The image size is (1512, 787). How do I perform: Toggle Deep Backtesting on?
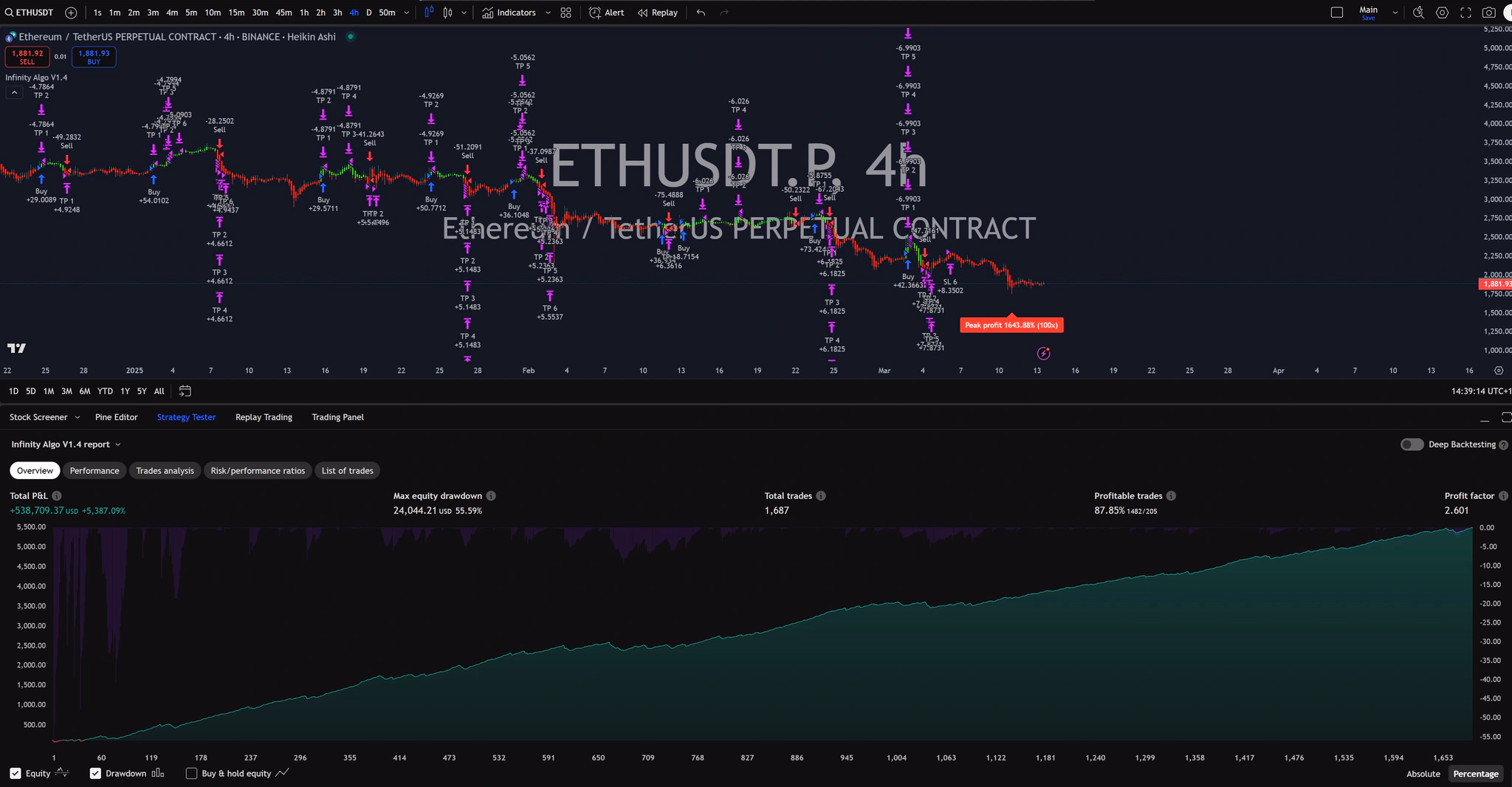coord(1412,444)
